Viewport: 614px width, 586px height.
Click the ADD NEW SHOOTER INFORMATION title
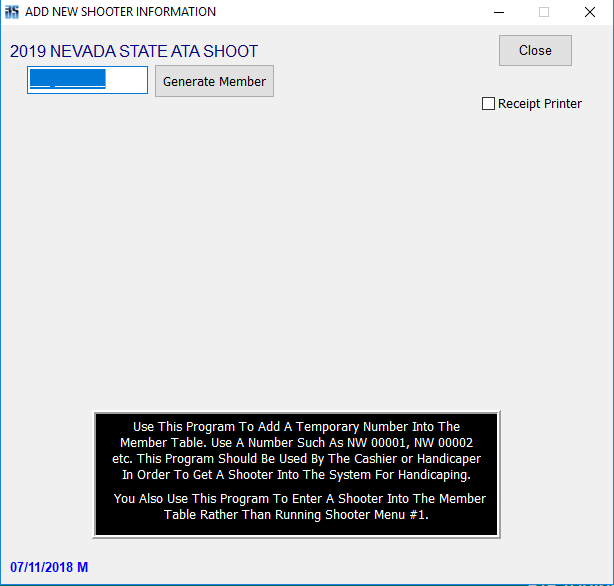click(x=120, y=12)
